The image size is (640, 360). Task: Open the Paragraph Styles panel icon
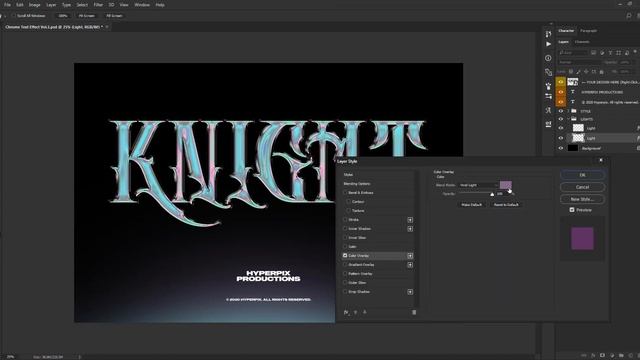point(548,124)
